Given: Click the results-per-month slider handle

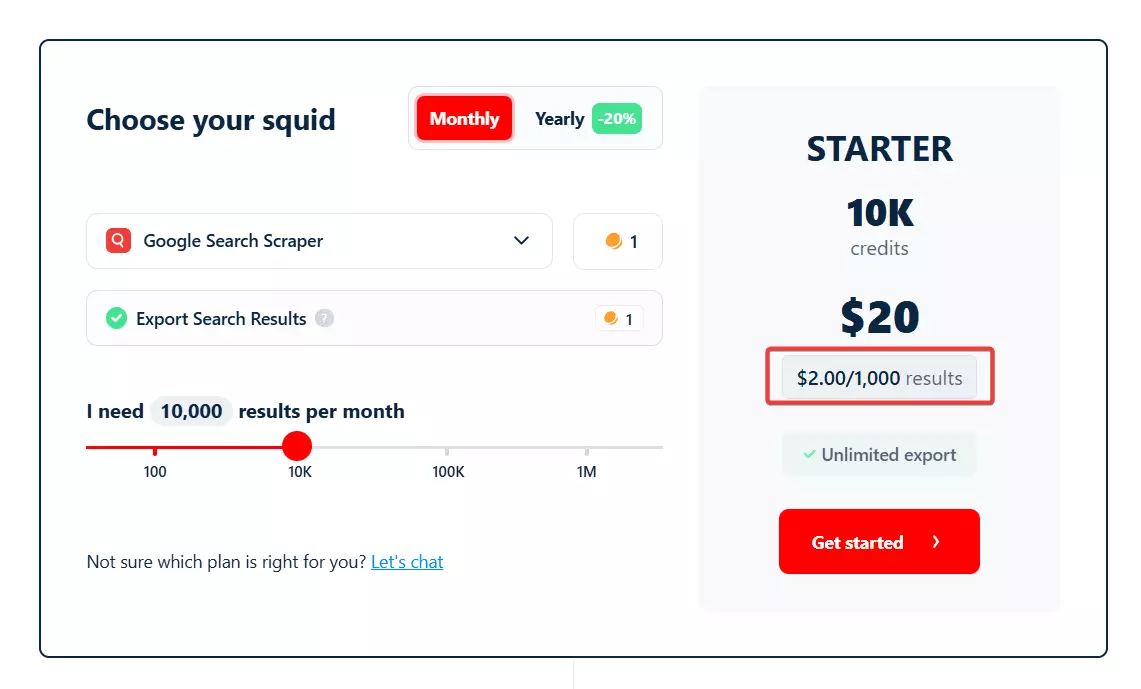Looking at the screenshot, I should [x=297, y=446].
